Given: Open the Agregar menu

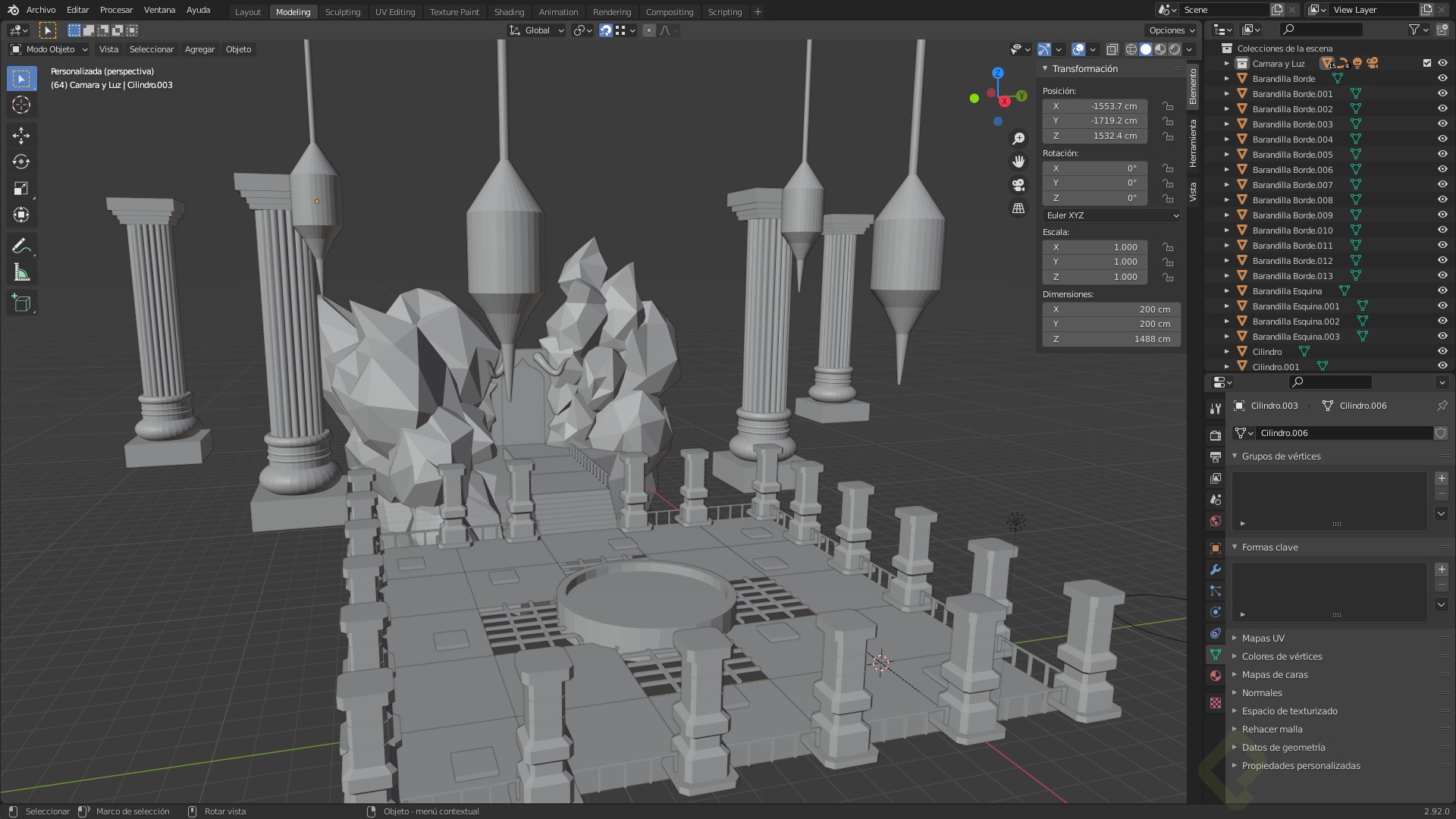Looking at the screenshot, I should (x=199, y=49).
